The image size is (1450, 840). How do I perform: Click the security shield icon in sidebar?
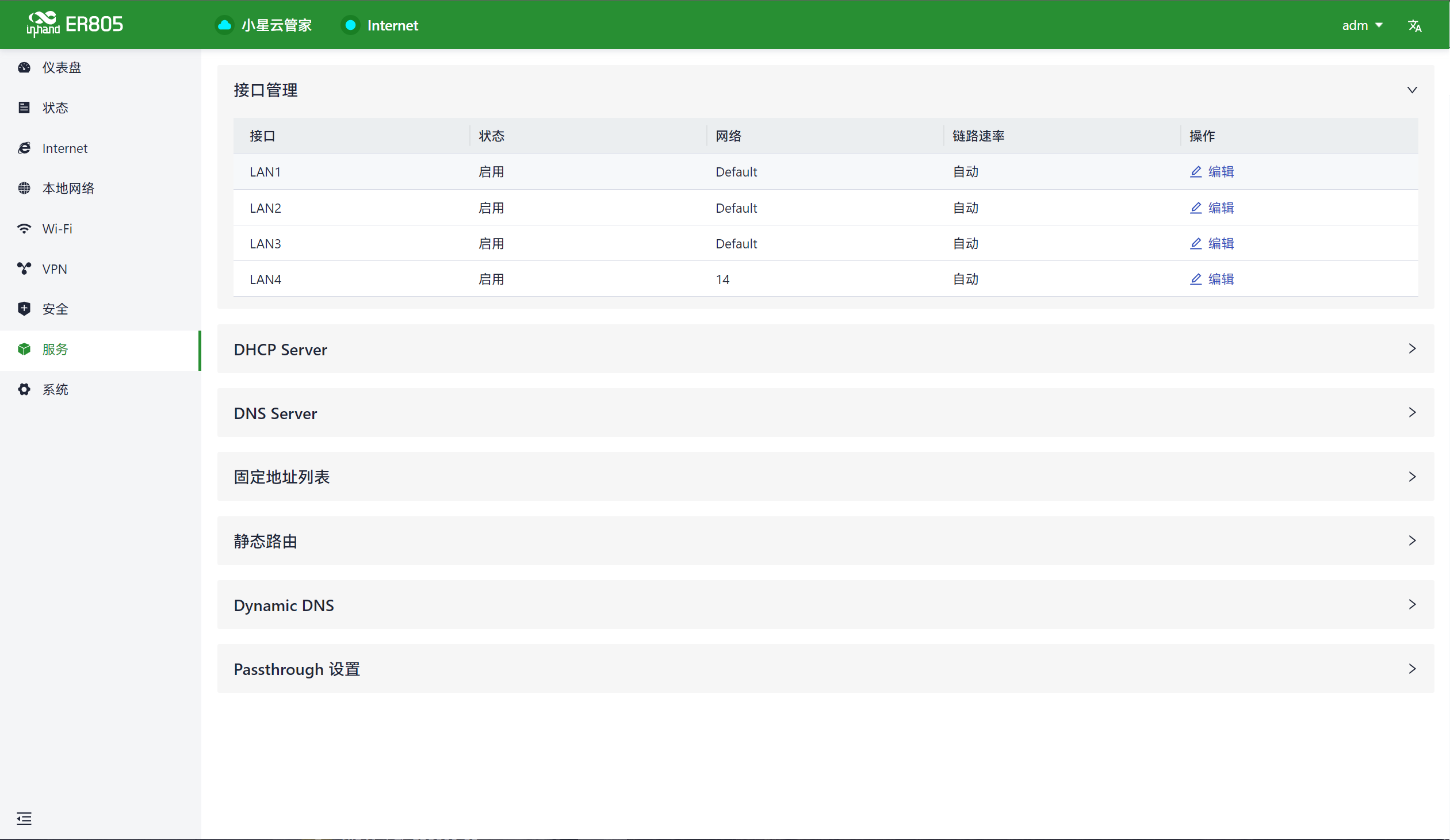coord(24,309)
